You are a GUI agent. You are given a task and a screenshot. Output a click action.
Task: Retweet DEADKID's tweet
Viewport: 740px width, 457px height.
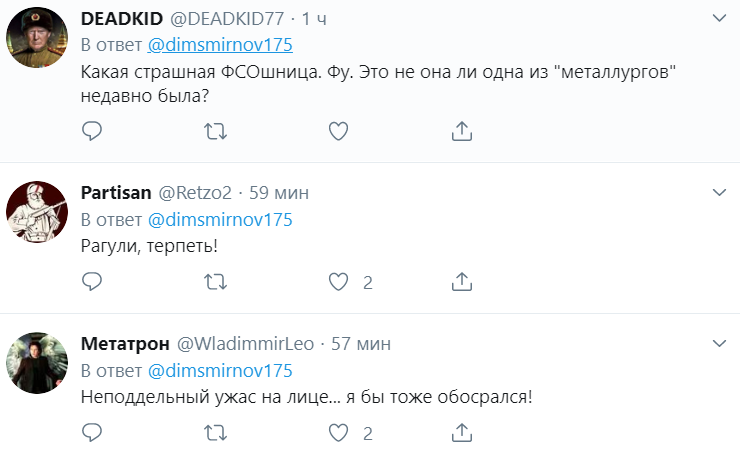[x=214, y=131]
